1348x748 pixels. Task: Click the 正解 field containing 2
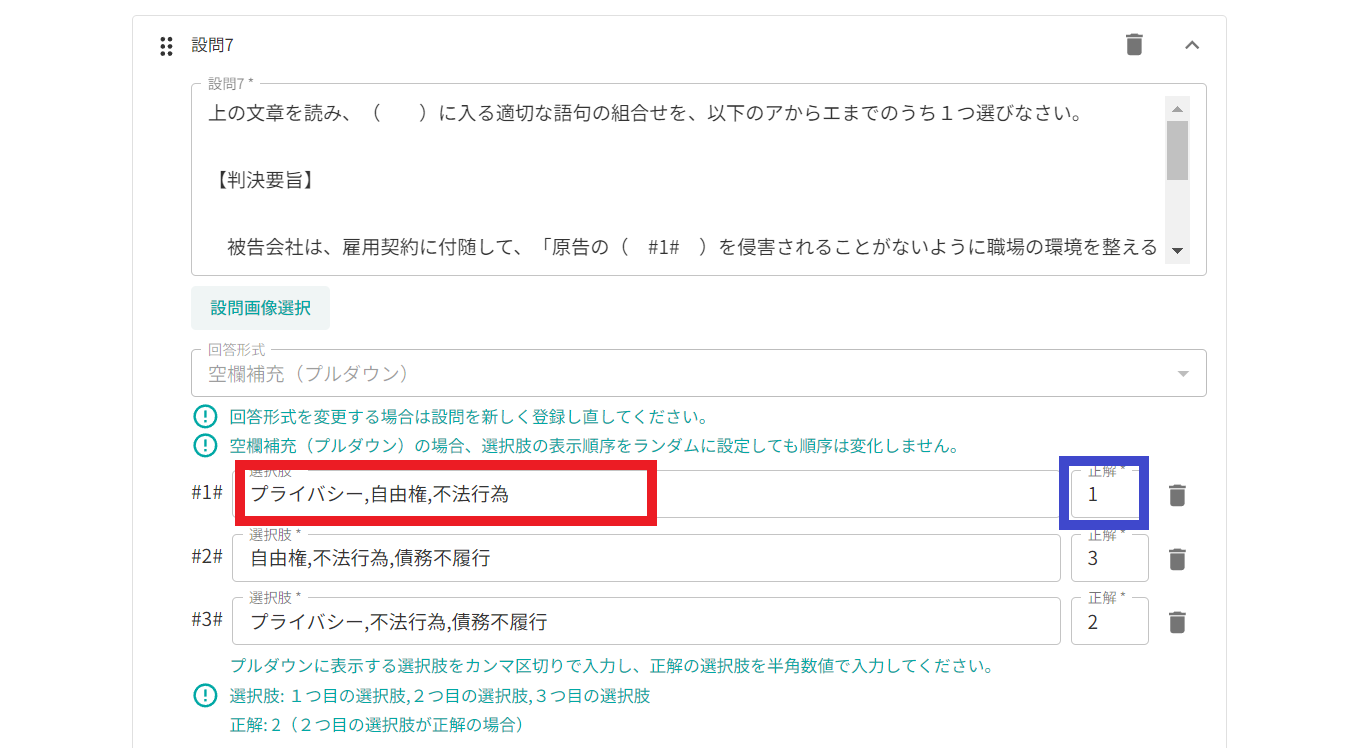pos(1109,621)
